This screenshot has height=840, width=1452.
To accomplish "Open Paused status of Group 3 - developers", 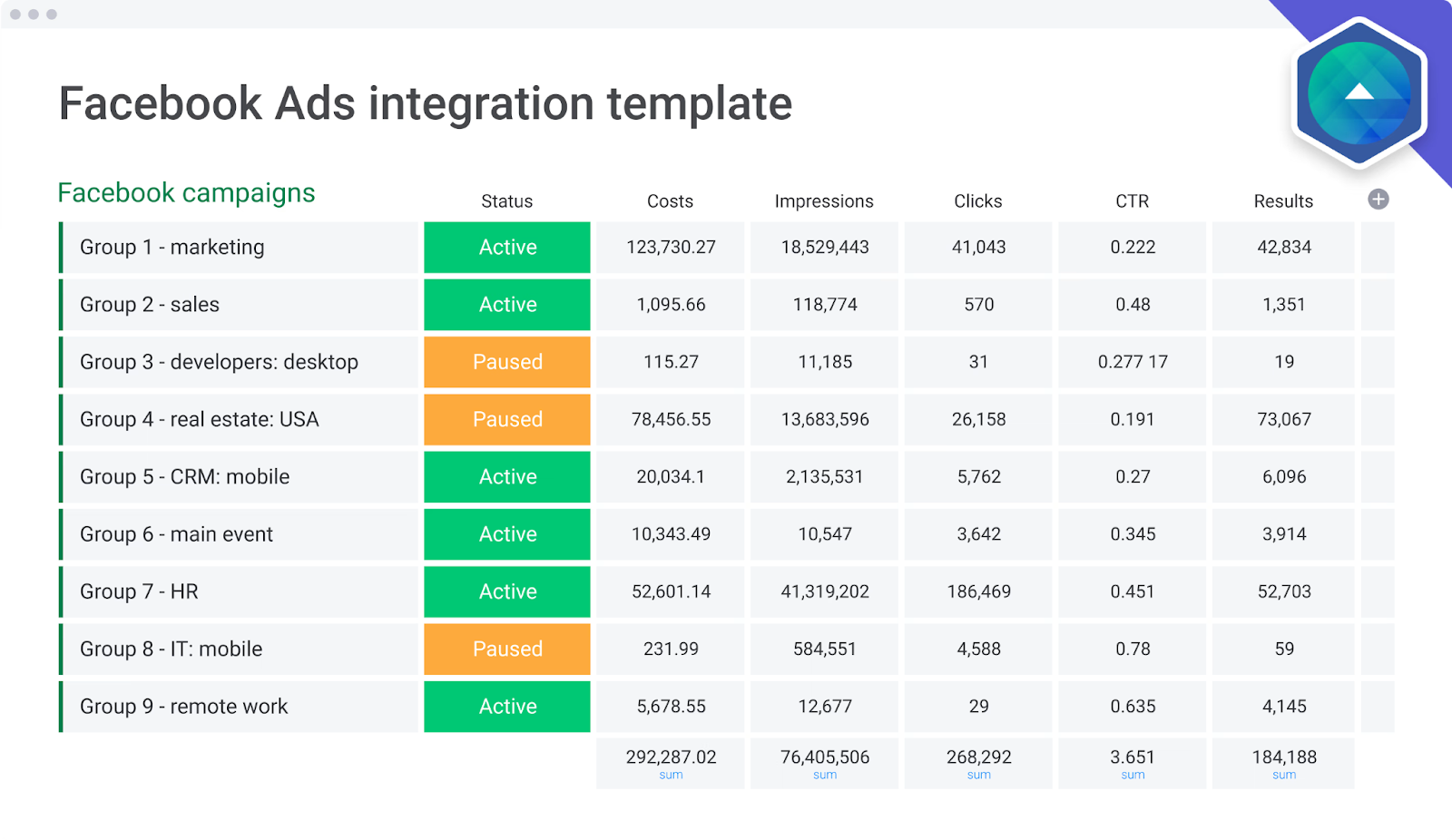I will point(507,362).
